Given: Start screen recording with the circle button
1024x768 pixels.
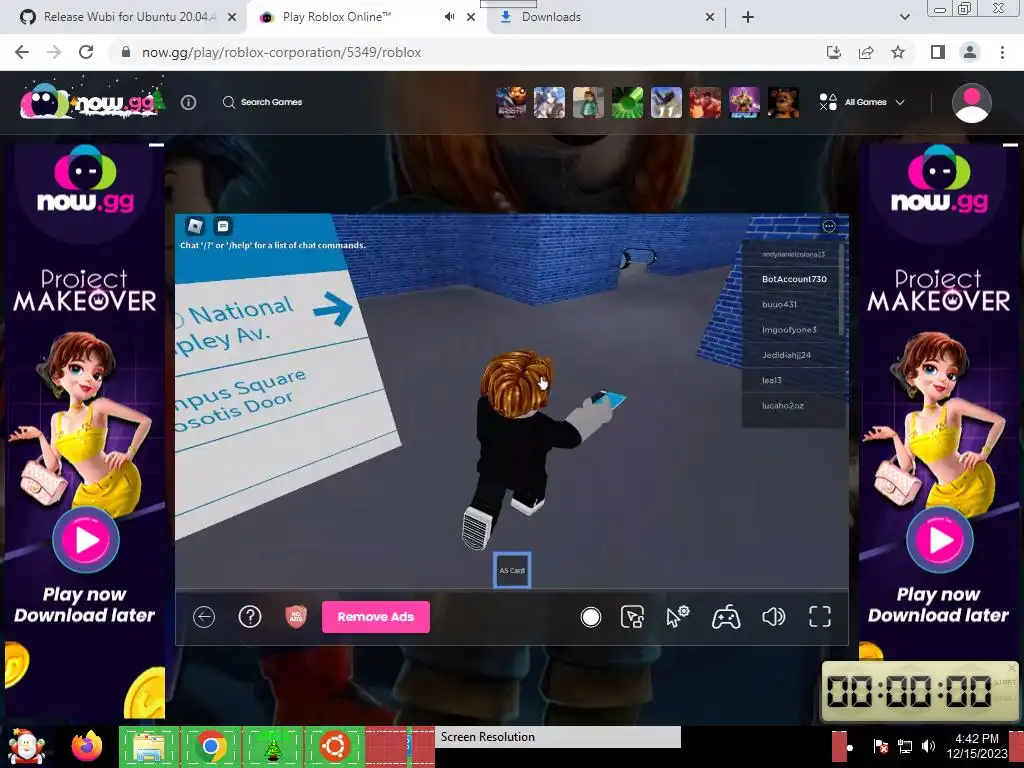Looking at the screenshot, I should pos(590,617).
